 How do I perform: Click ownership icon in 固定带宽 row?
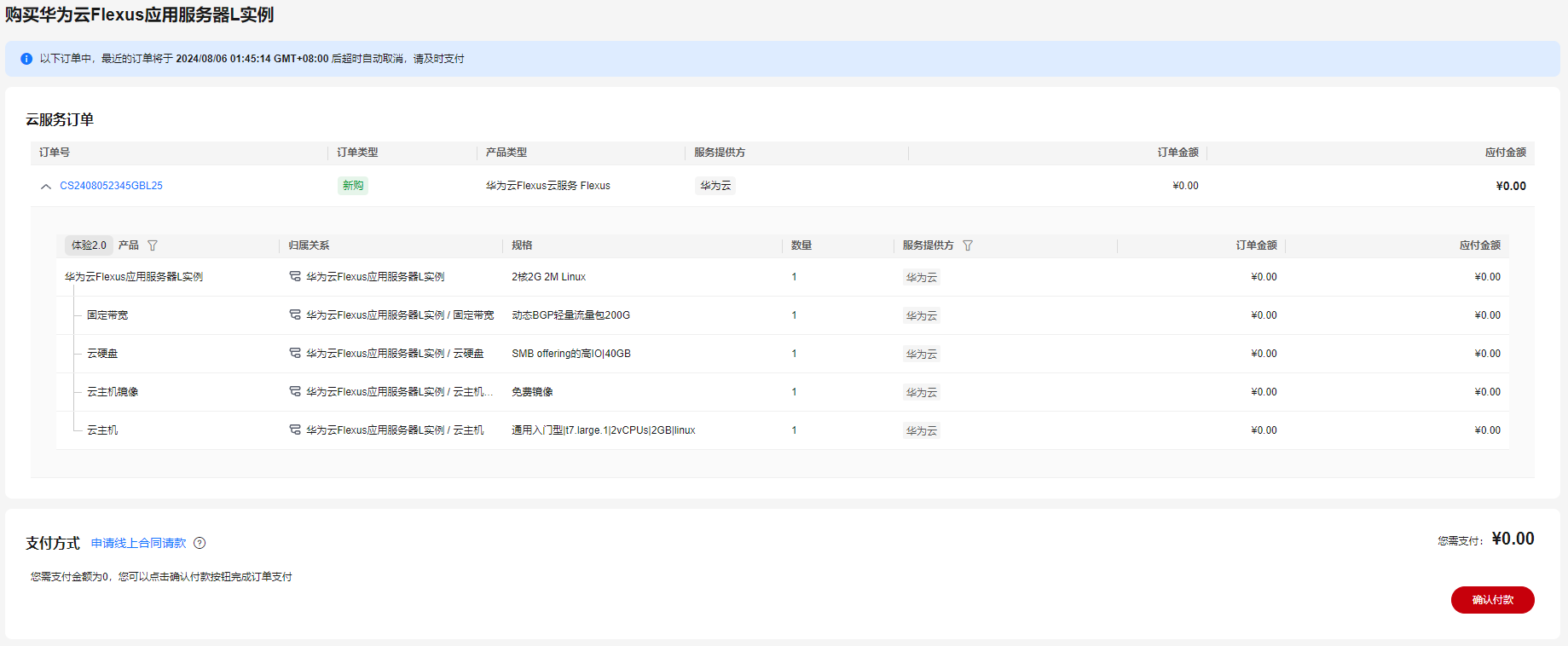(295, 314)
